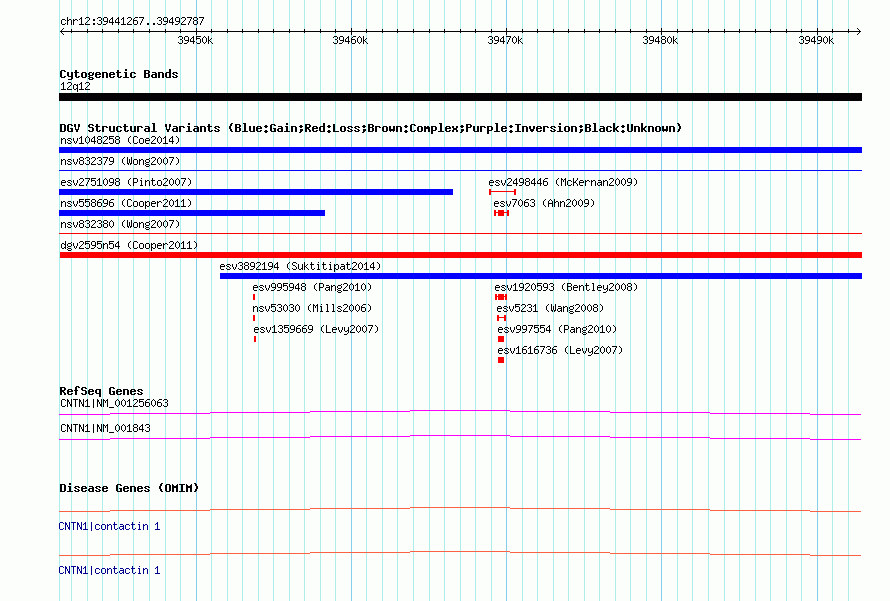890x601 pixels.
Task: Click the red esv2498446 loss glyph
Action: 502,192
